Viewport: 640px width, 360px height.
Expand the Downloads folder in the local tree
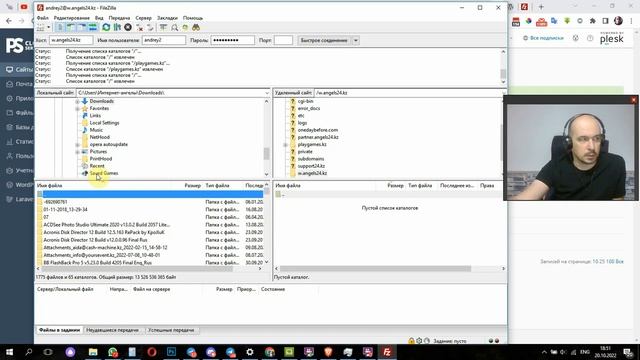point(78,101)
